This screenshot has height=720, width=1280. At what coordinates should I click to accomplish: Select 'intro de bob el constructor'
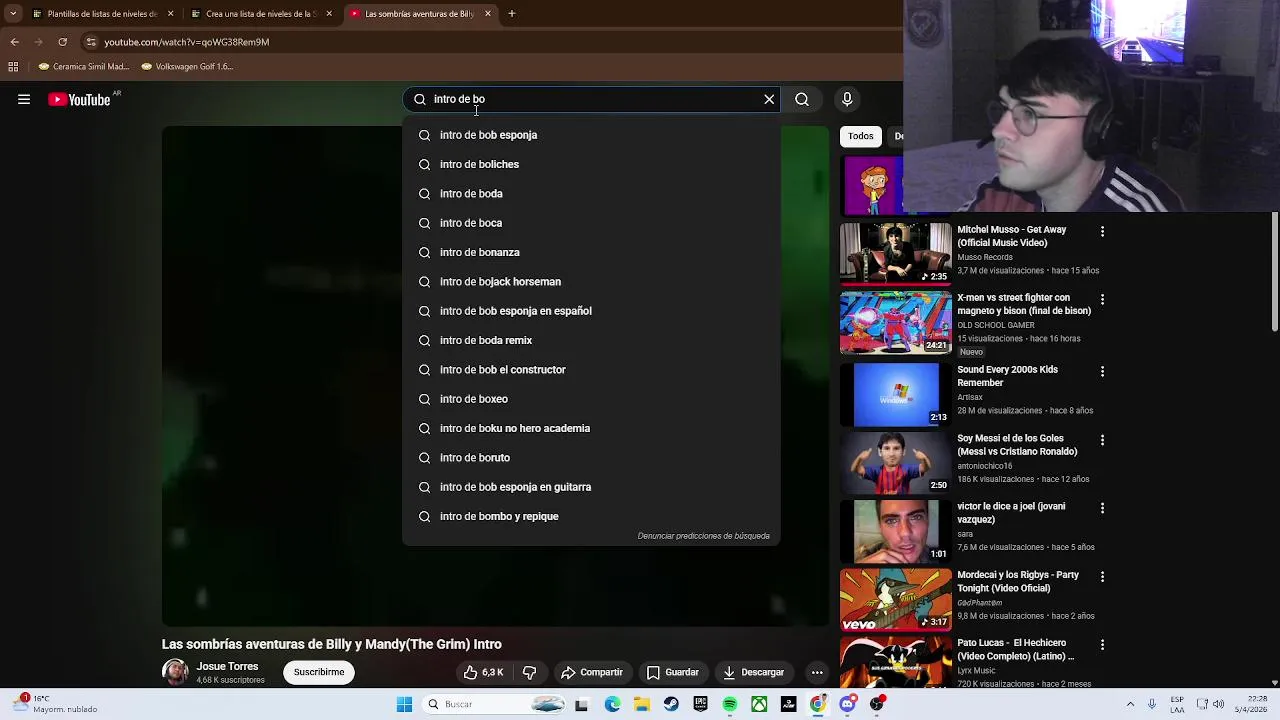pos(591,369)
